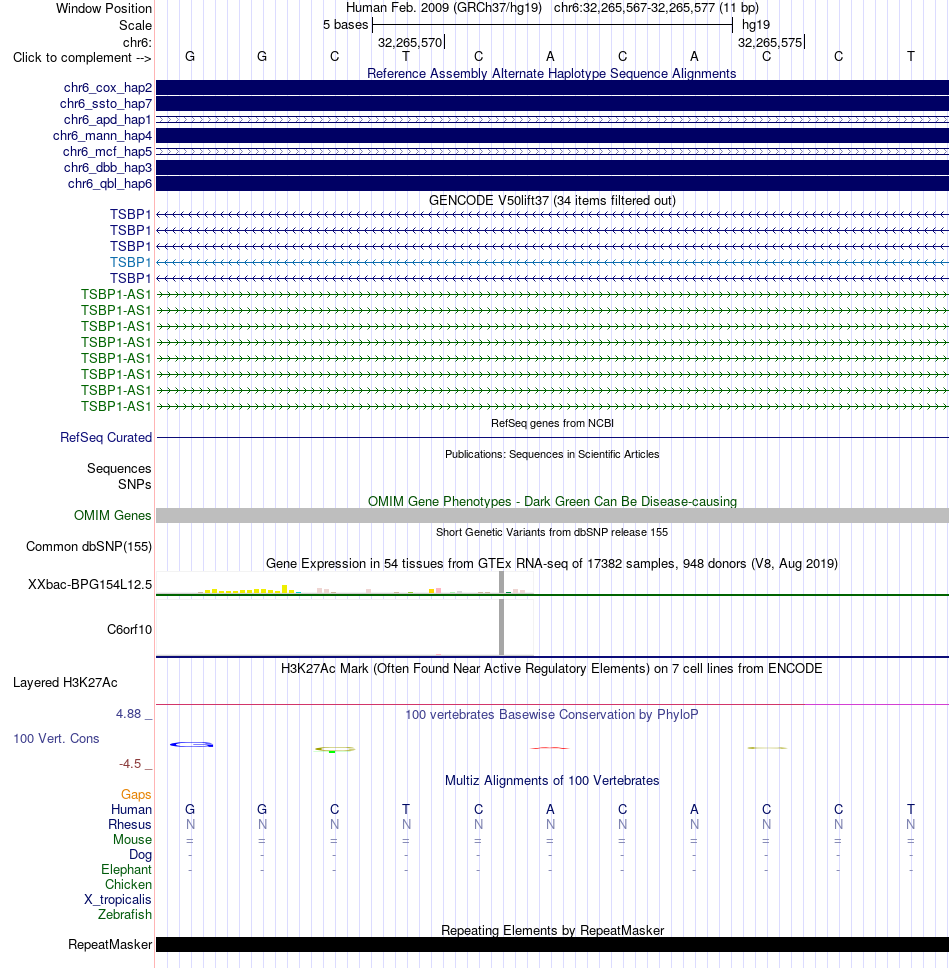Click the 100 Vert. Cons label
950x968 pixels.
pos(56,738)
